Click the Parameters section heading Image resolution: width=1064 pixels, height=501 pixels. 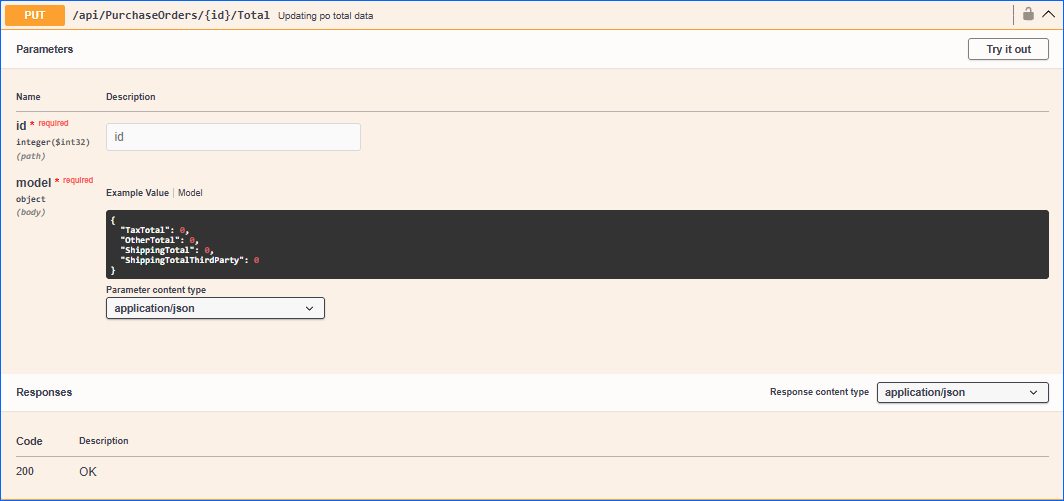click(x=44, y=49)
